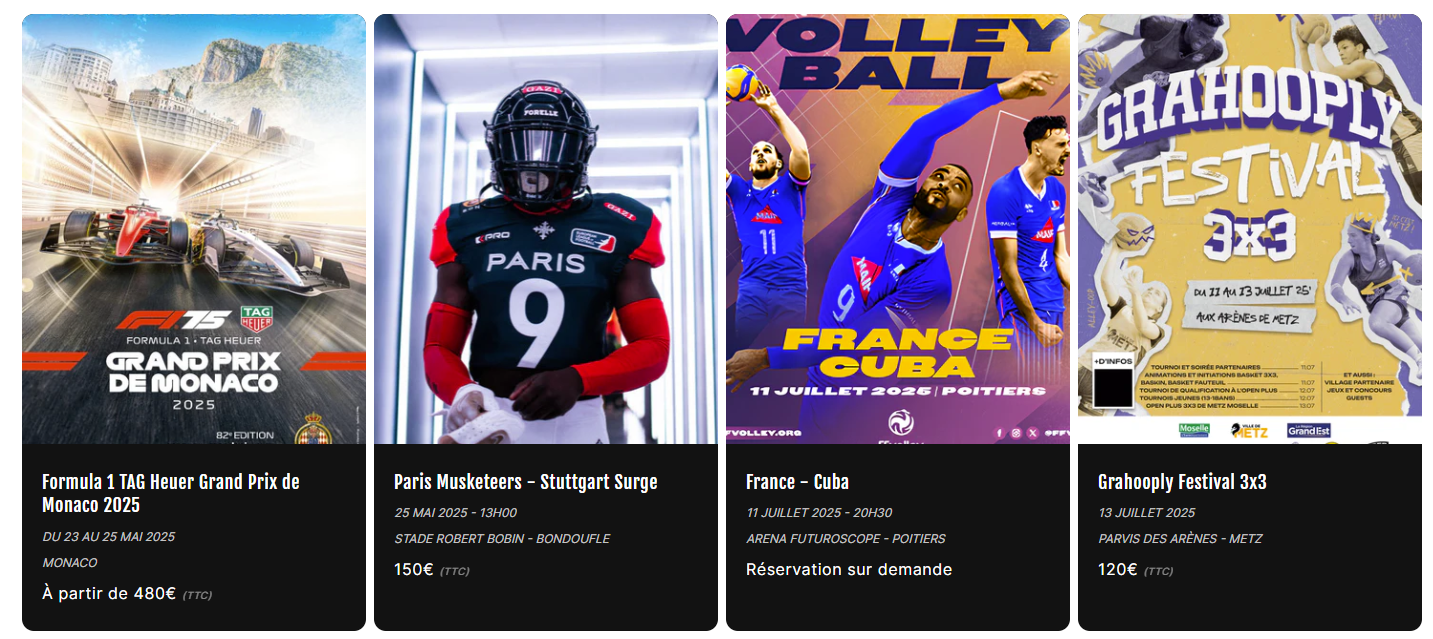Click the TAG Heuer logo badge
1433x639 pixels.
point(256,320)
